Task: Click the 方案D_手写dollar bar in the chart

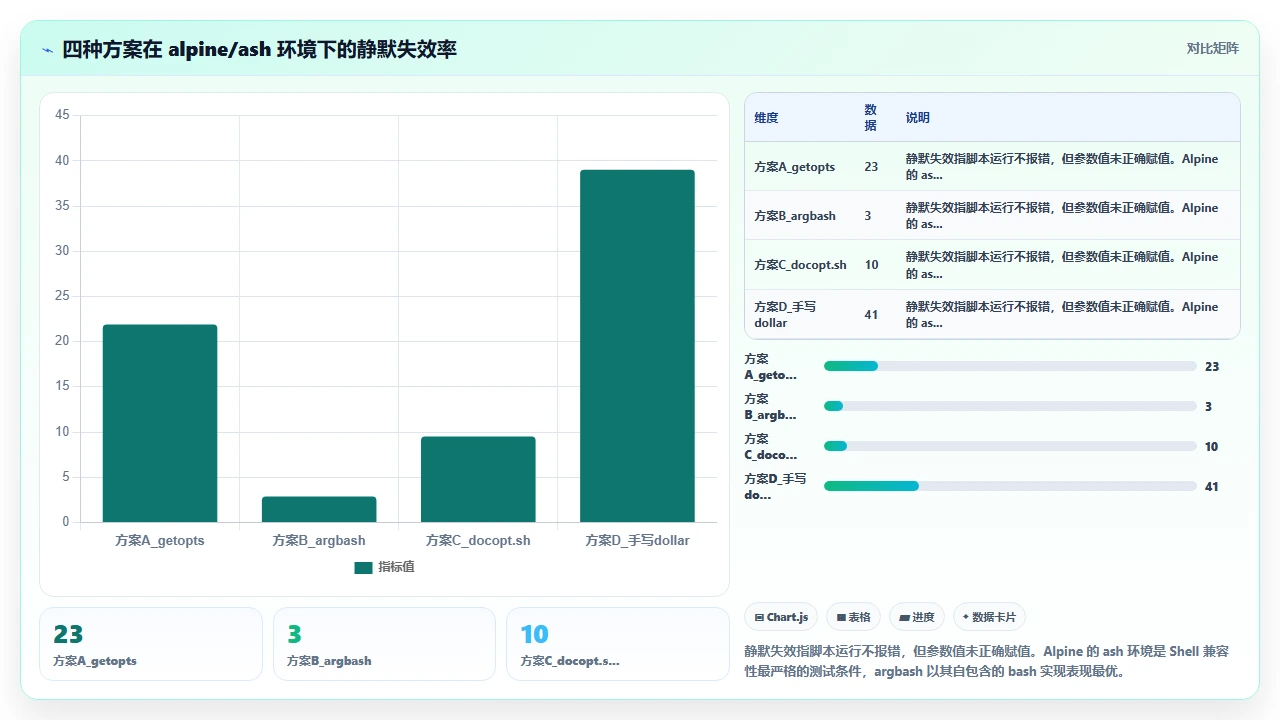Action: tap(637, 346)
